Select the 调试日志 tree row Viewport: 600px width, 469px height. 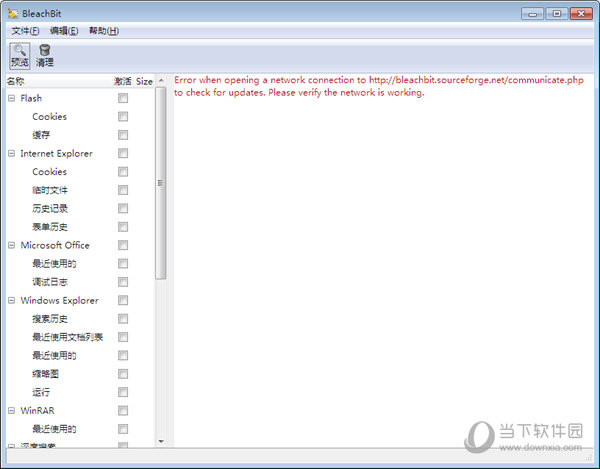pos(50,282)
